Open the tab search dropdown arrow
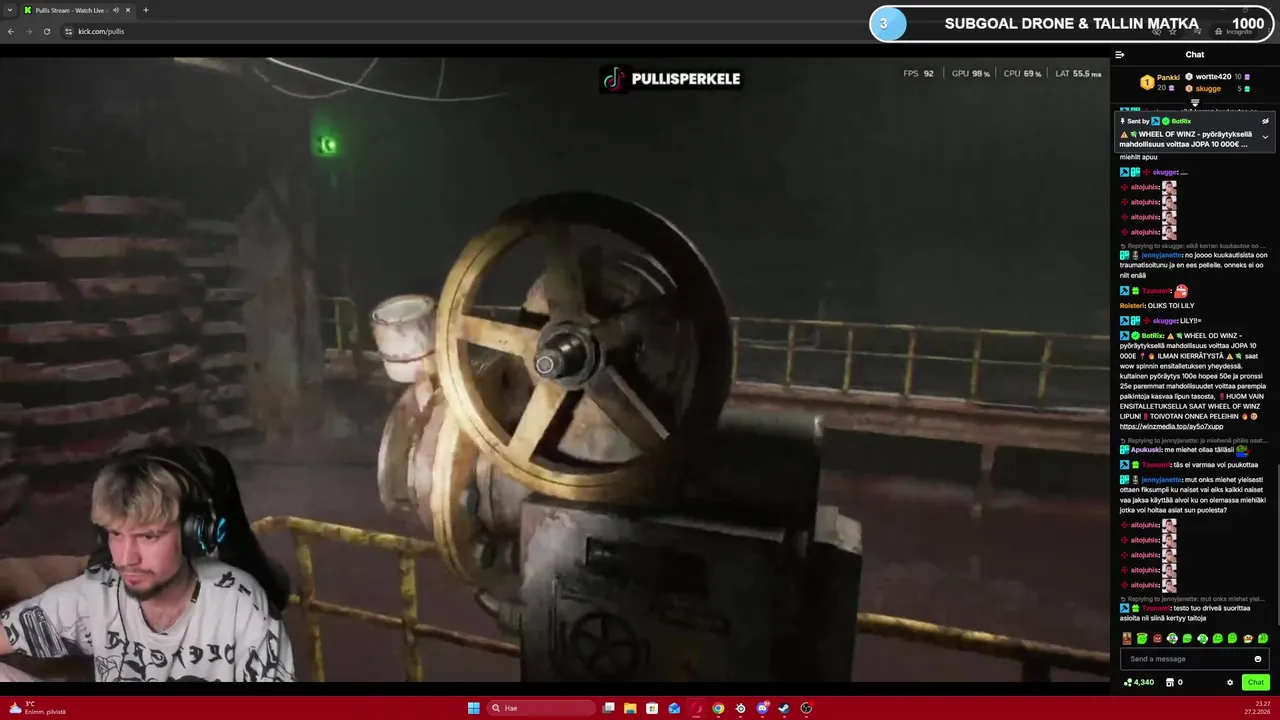The height and width of the screenshot is (720, 1280). point(9,10)
